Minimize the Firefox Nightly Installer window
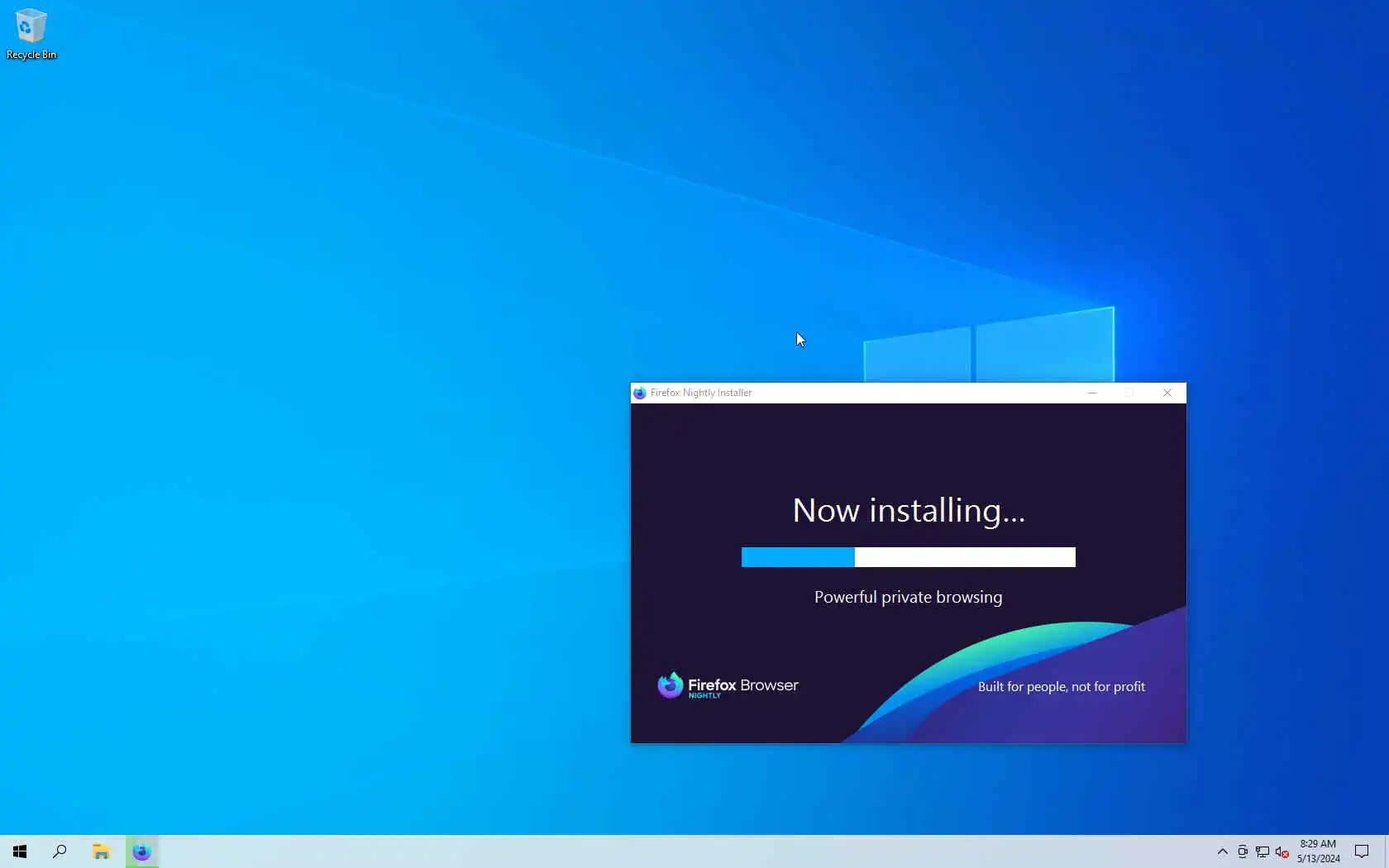 (x=1092, y=393)
